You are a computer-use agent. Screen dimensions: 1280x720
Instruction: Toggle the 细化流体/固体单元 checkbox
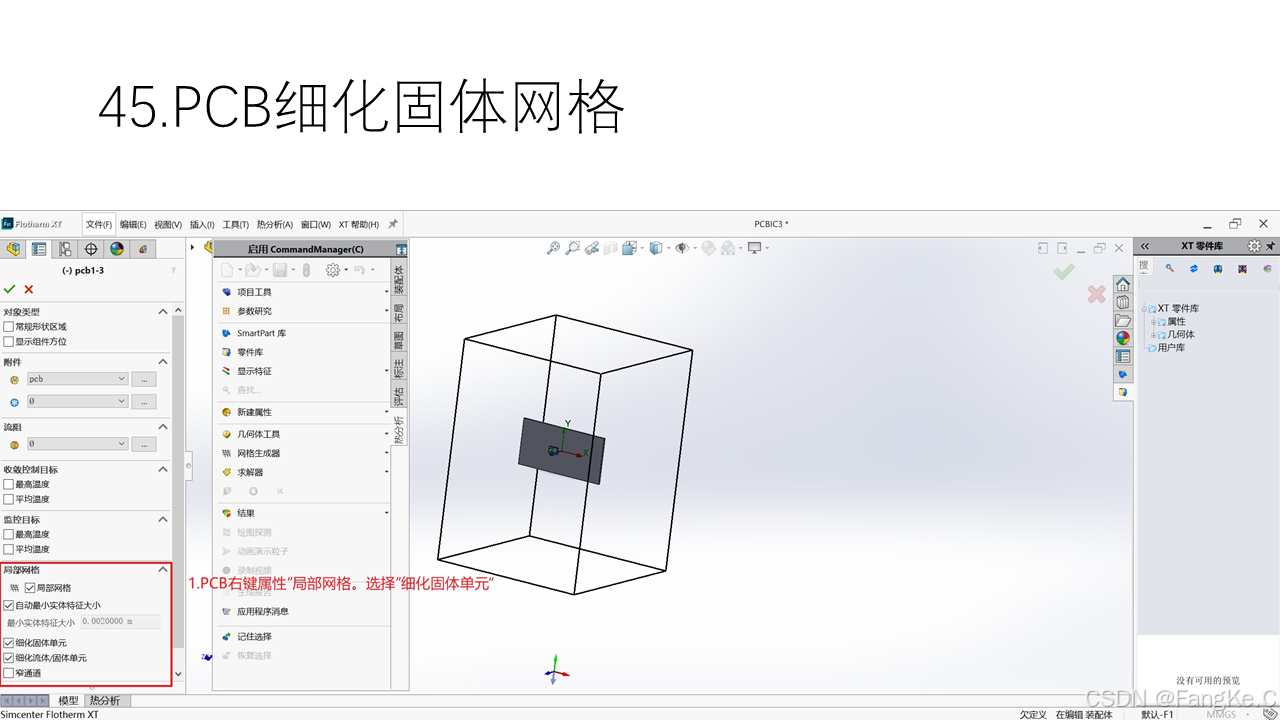point(9,658)
